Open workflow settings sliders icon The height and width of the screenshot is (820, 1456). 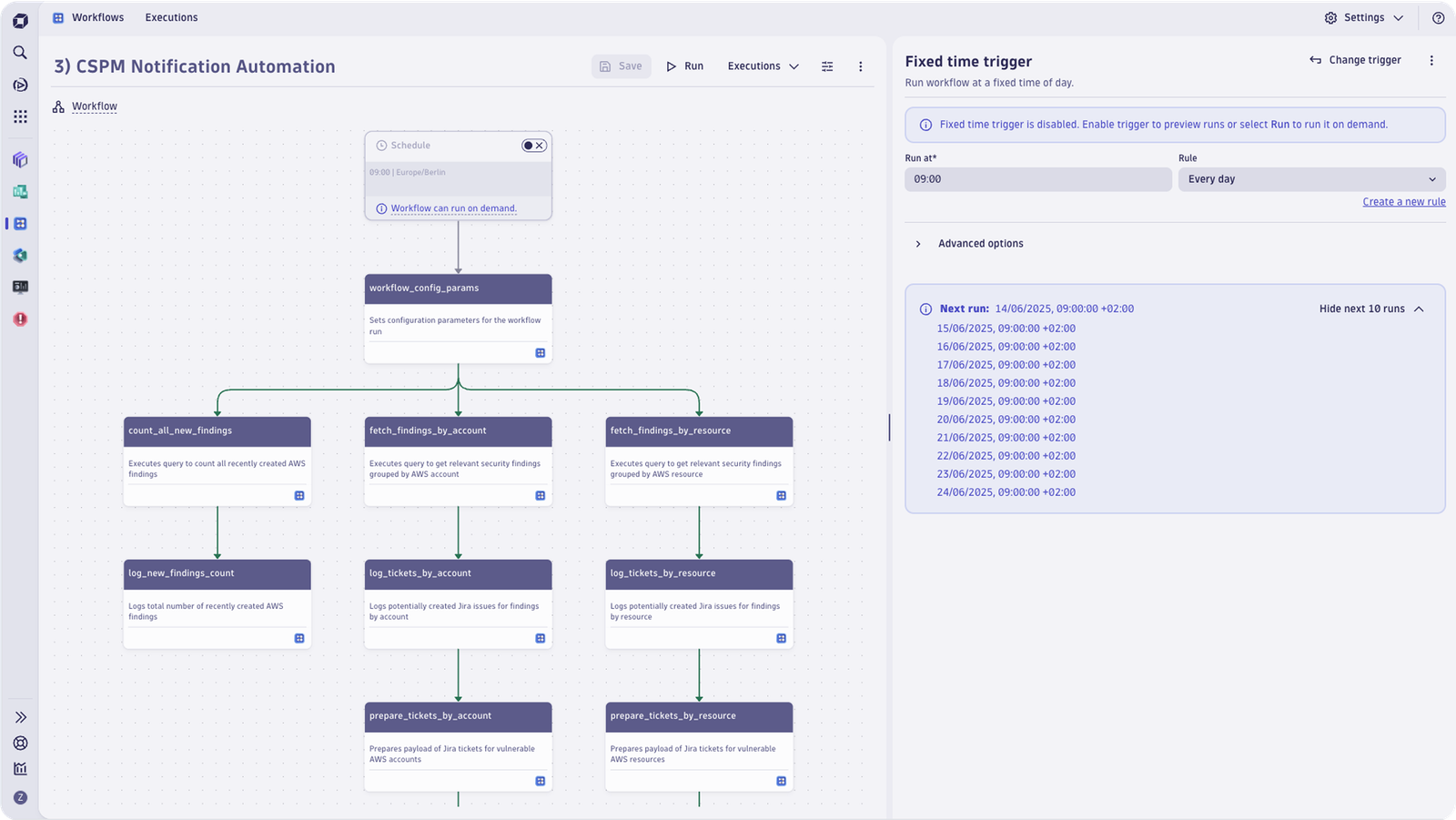pos(827,66)
